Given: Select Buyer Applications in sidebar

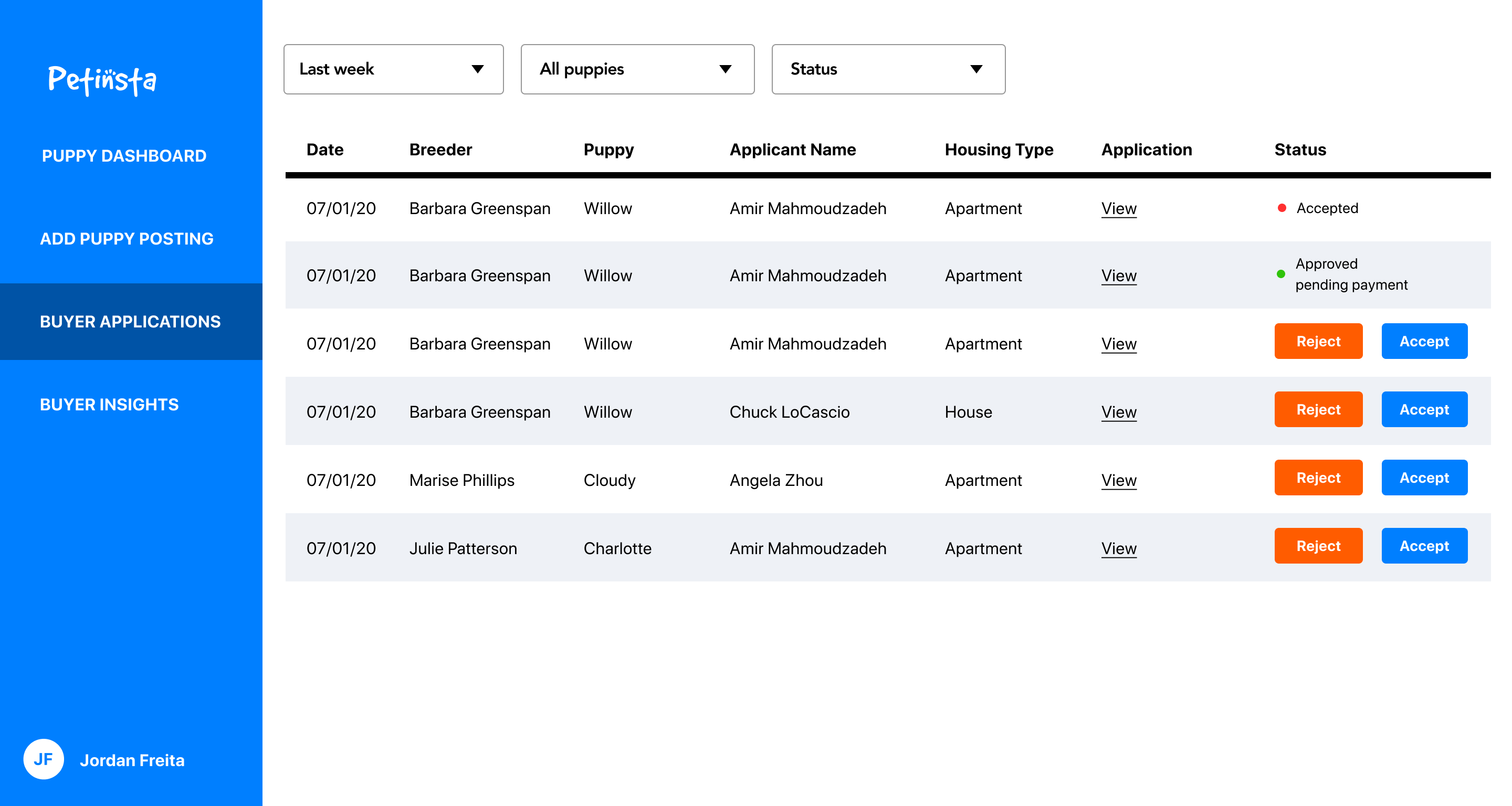Looking at the screenshot, I should pyautogui.click(x=131, y=322).
